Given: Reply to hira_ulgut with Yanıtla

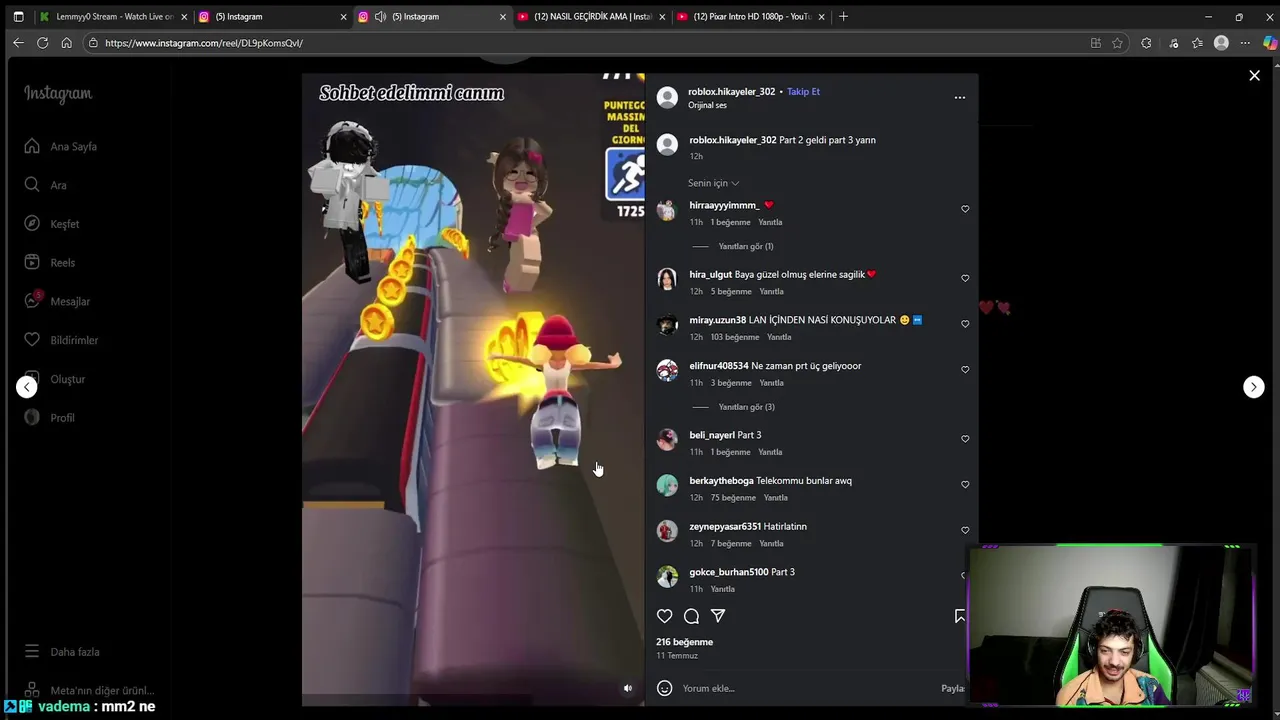Looking at the screenshot, I should pyautogui.click(x=771, y=292).
